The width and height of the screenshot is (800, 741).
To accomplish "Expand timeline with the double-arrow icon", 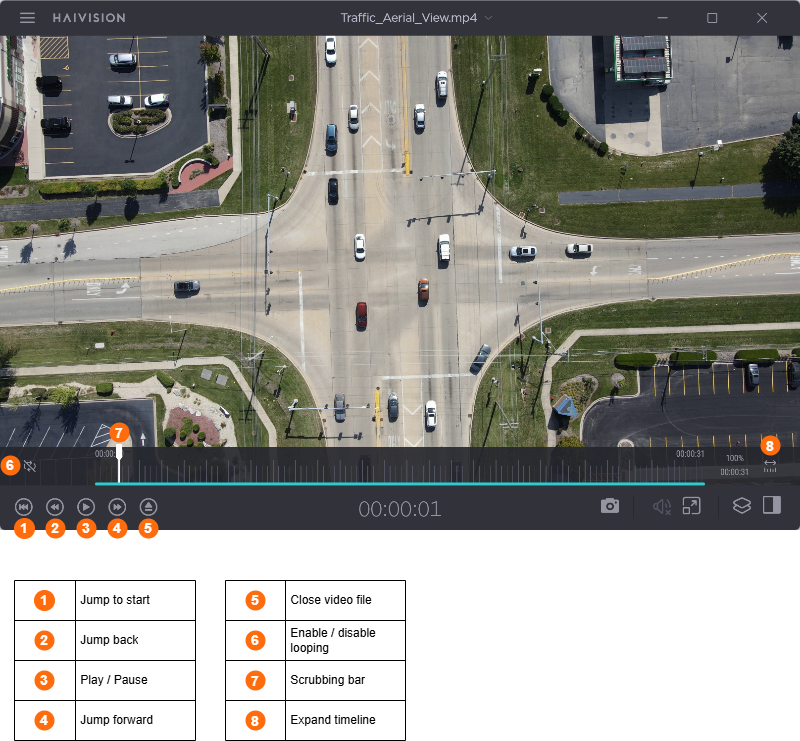I will click(770, 463).
